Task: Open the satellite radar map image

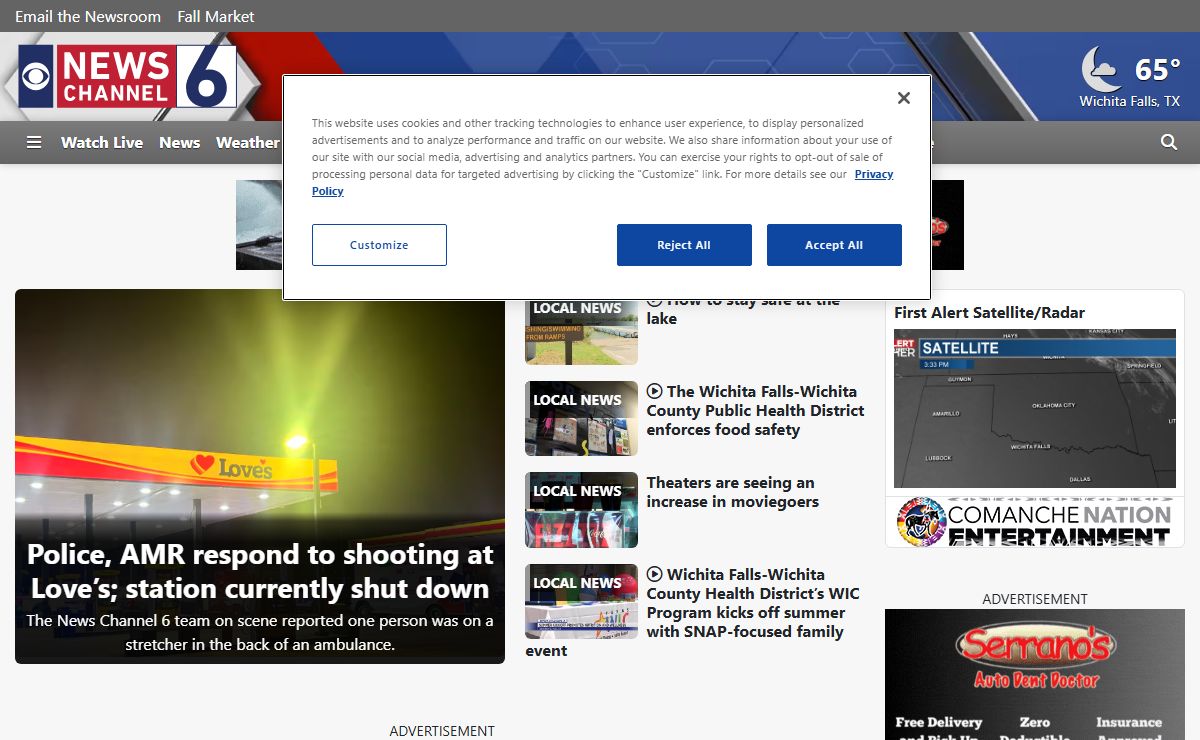Action: [1034, 408]
